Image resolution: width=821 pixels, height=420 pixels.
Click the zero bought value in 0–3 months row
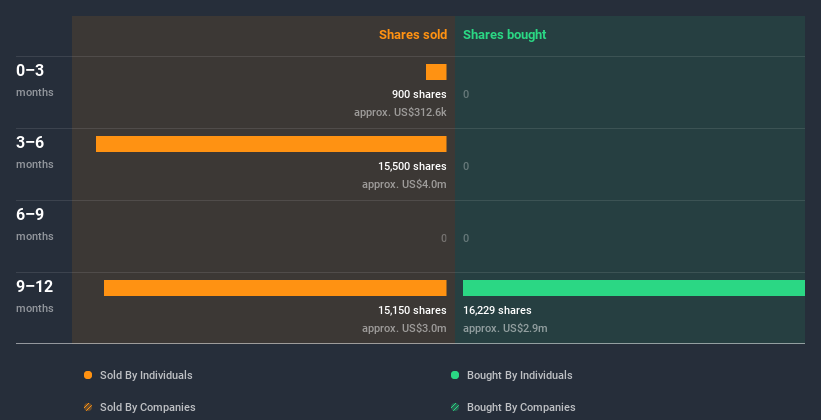point(466,94)
